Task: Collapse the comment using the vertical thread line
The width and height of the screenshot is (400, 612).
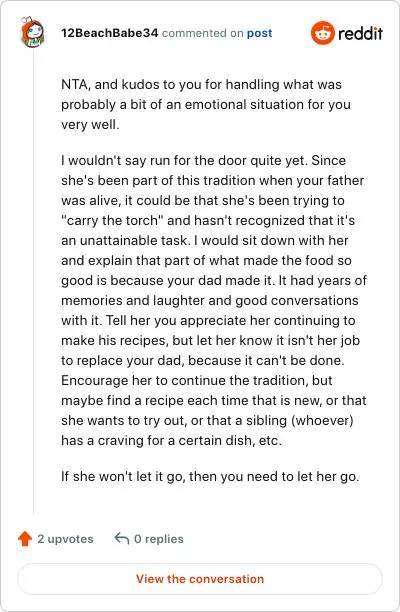Action: (33, 282)
